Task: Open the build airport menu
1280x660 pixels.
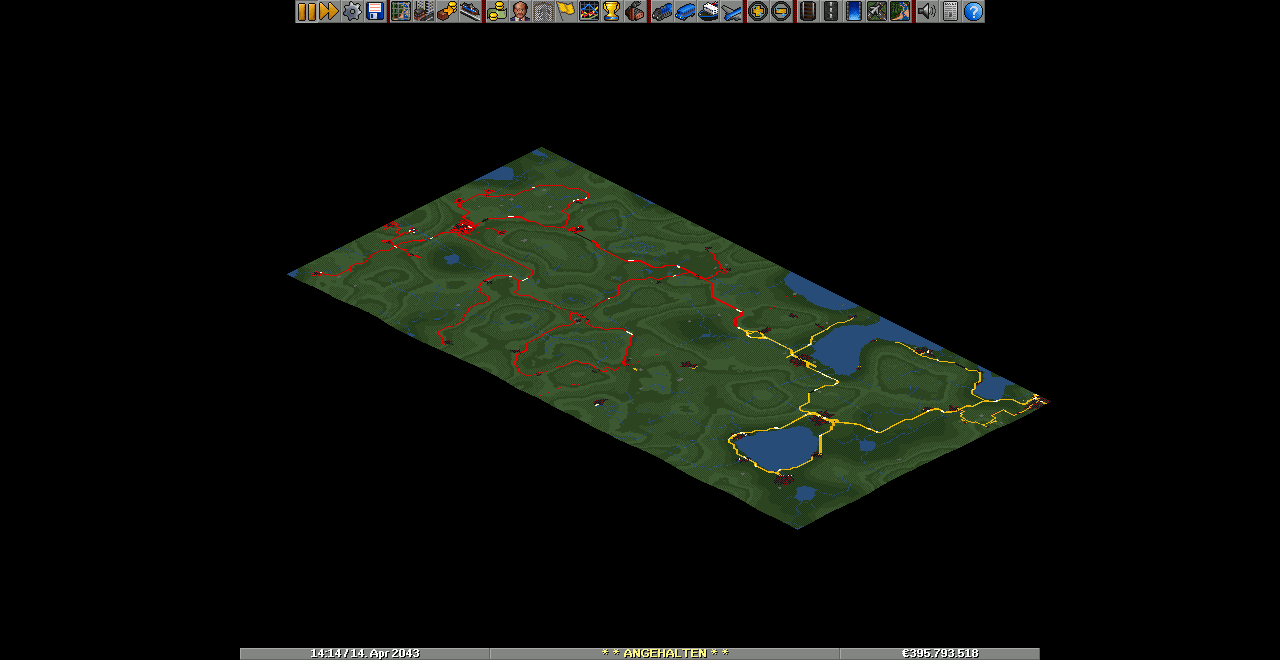Action: [877, 11]
